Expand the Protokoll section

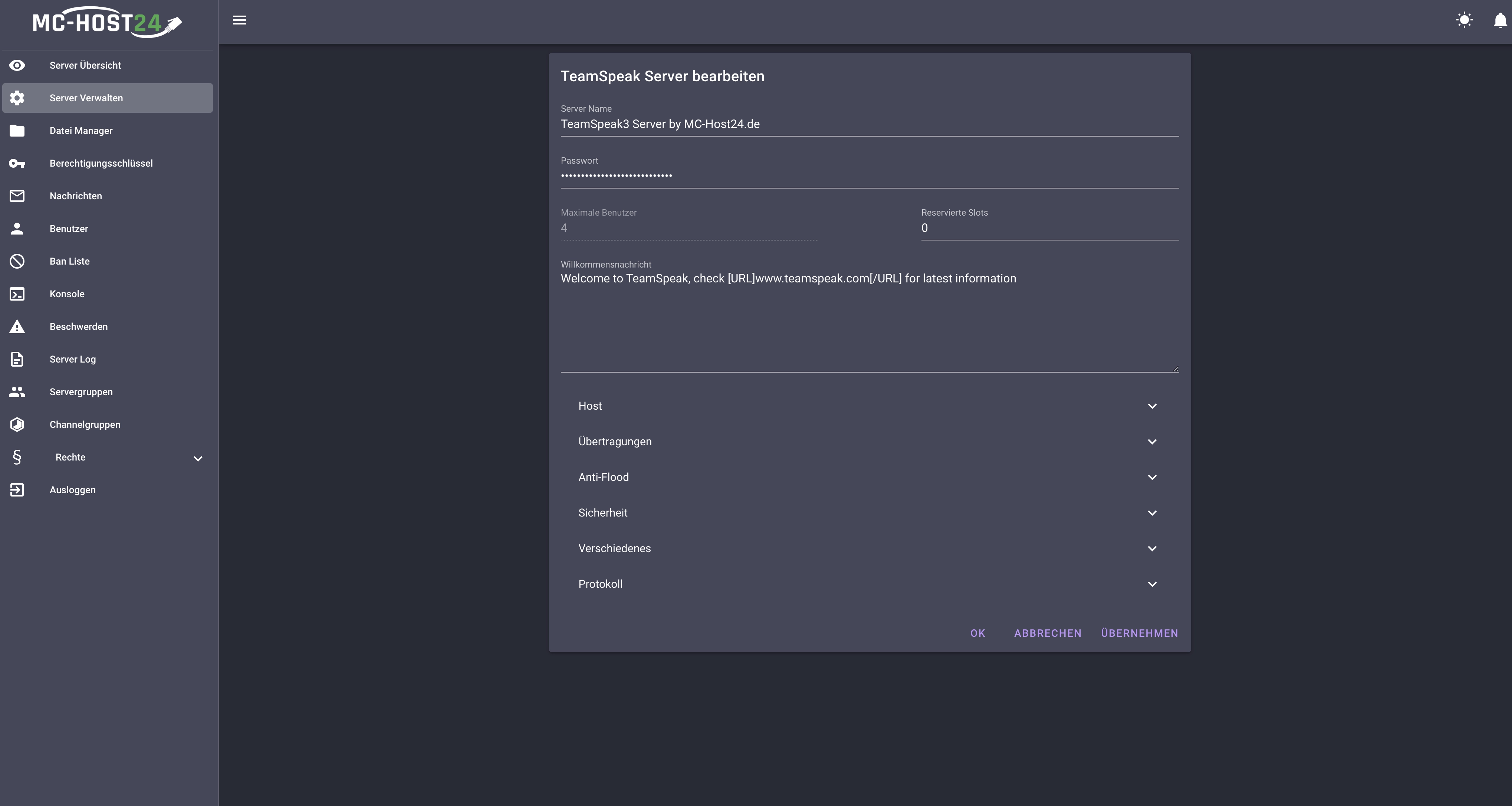[869, 584]
